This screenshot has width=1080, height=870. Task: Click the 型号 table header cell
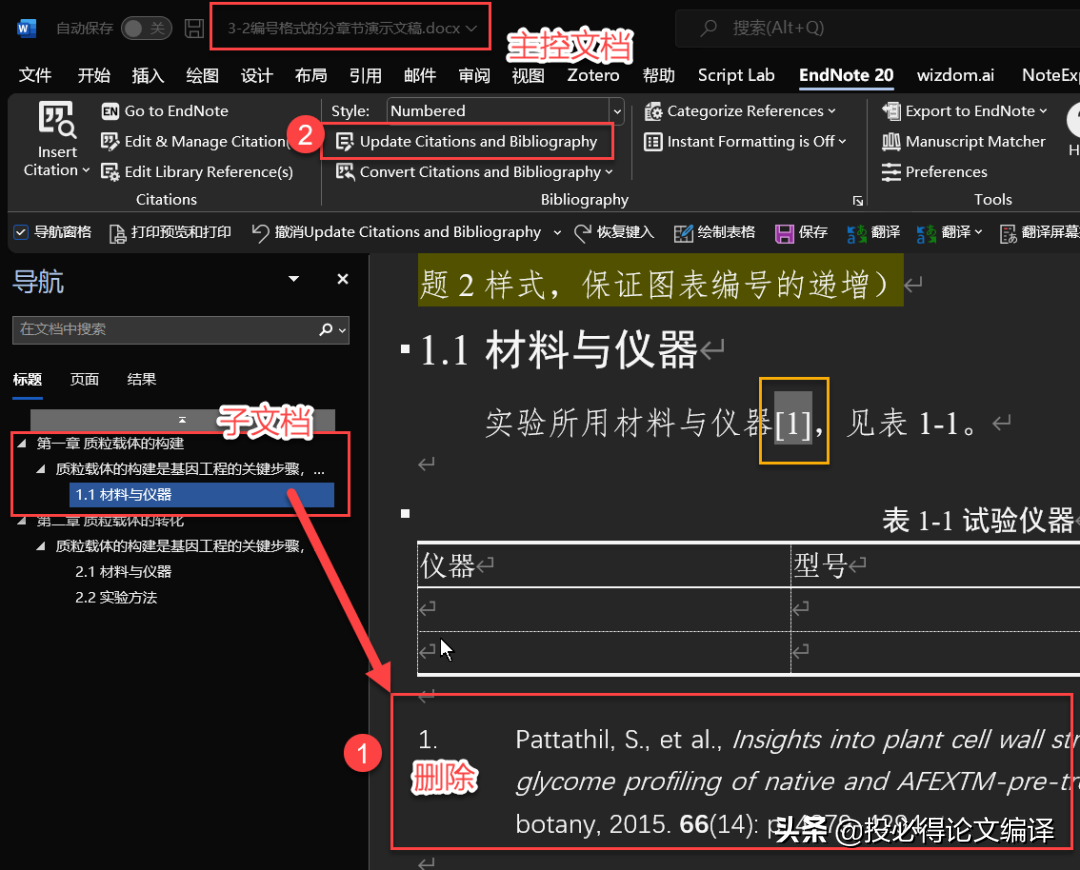935,566
